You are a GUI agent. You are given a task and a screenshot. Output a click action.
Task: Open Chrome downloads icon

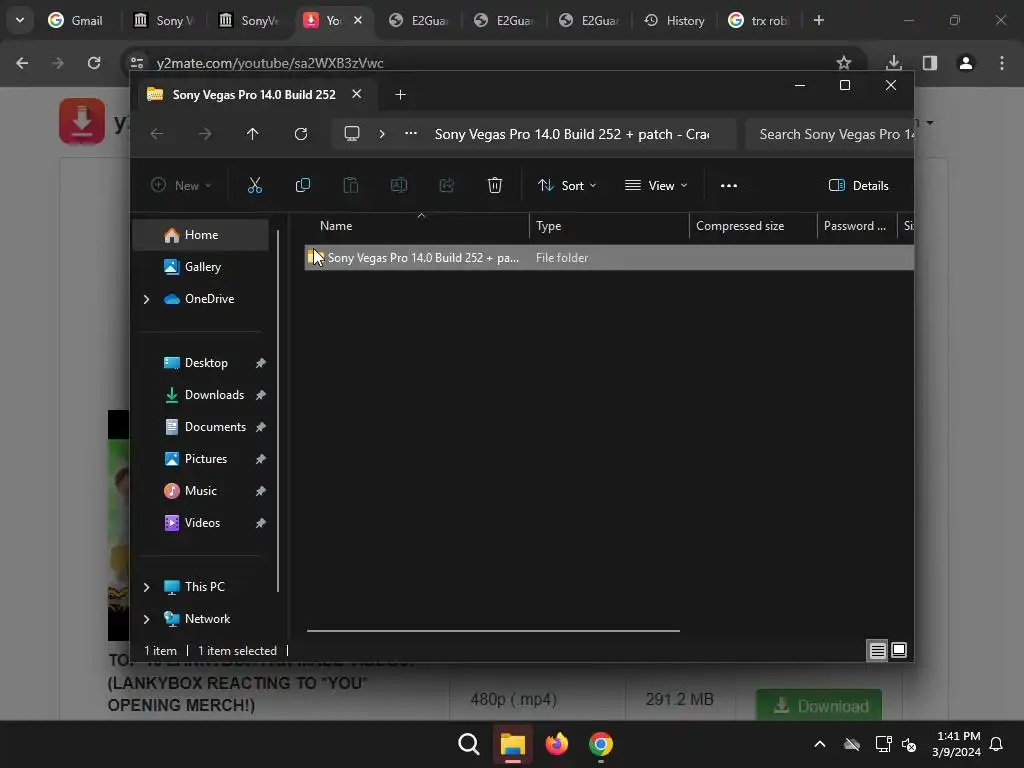coord(894,63)
